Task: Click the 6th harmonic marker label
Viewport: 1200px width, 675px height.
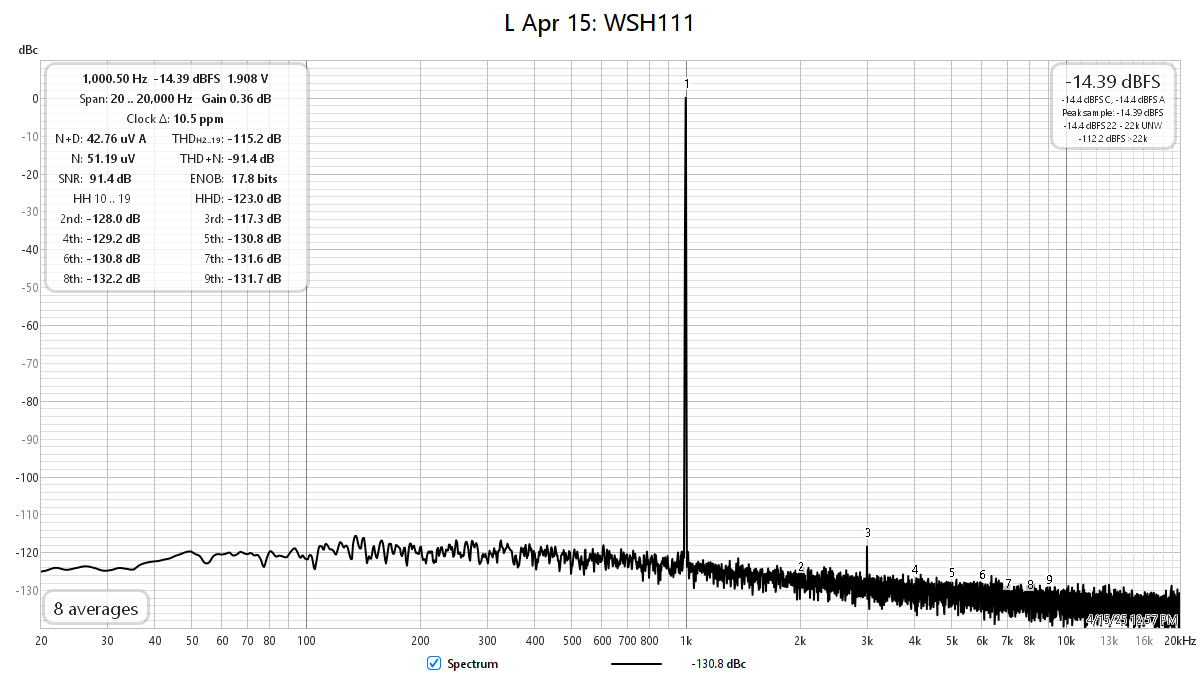Action: pyautogui.click(x=982, y=575)
